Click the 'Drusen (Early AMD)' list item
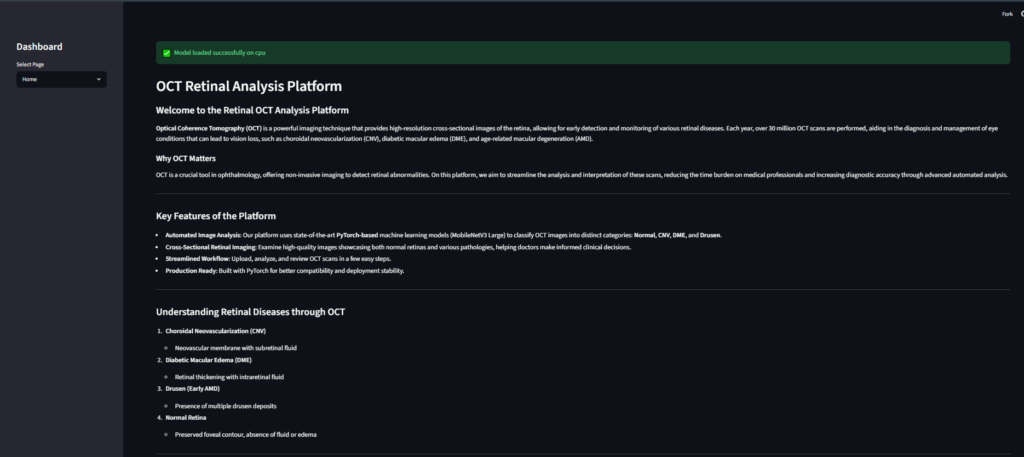This screenshot has height=457, width=1024. coord(193,388)
